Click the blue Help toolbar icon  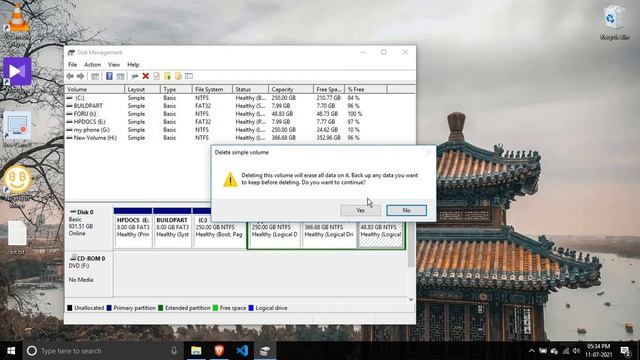point(109,76)
